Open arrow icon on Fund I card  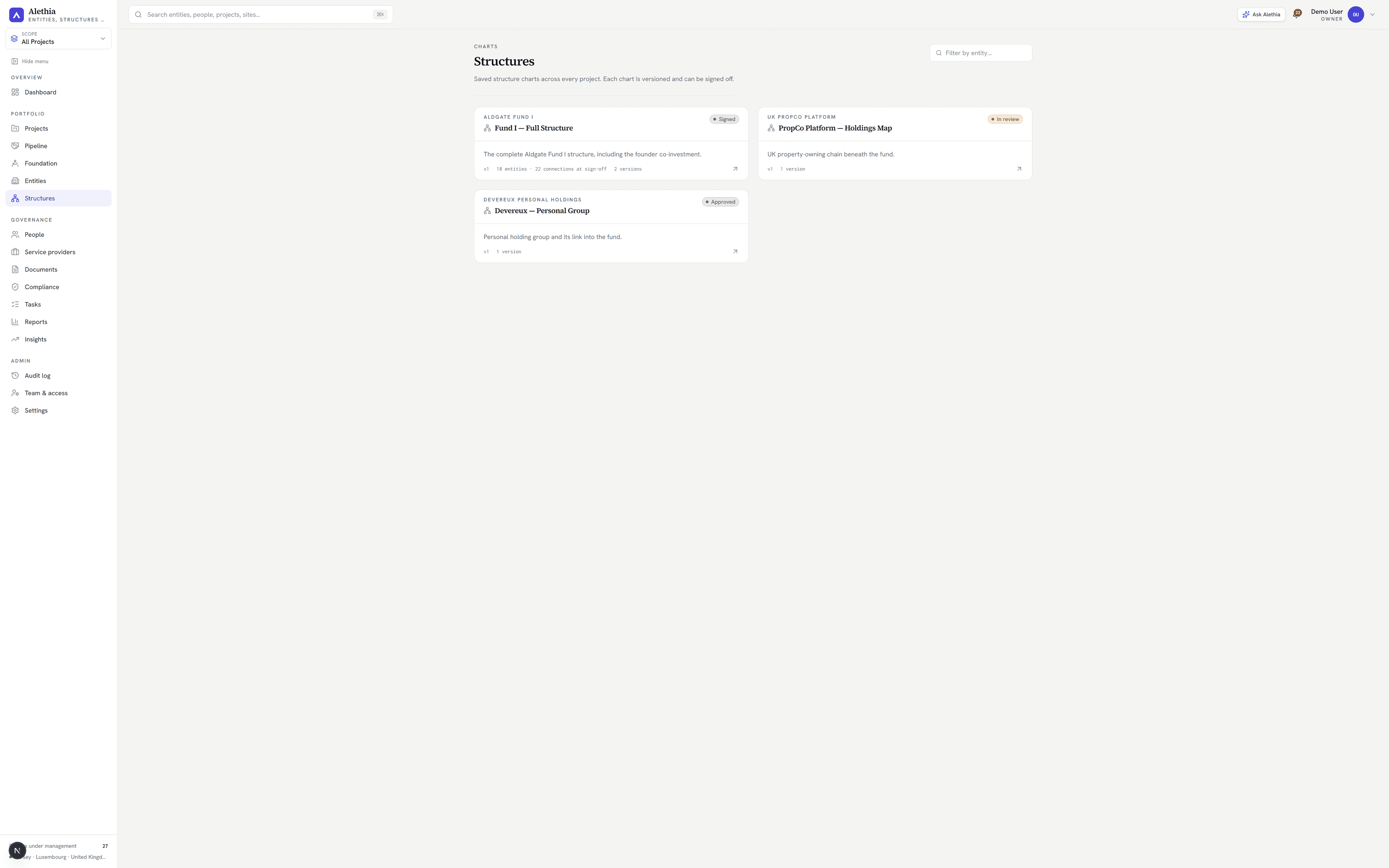click(x=735, y=169)
